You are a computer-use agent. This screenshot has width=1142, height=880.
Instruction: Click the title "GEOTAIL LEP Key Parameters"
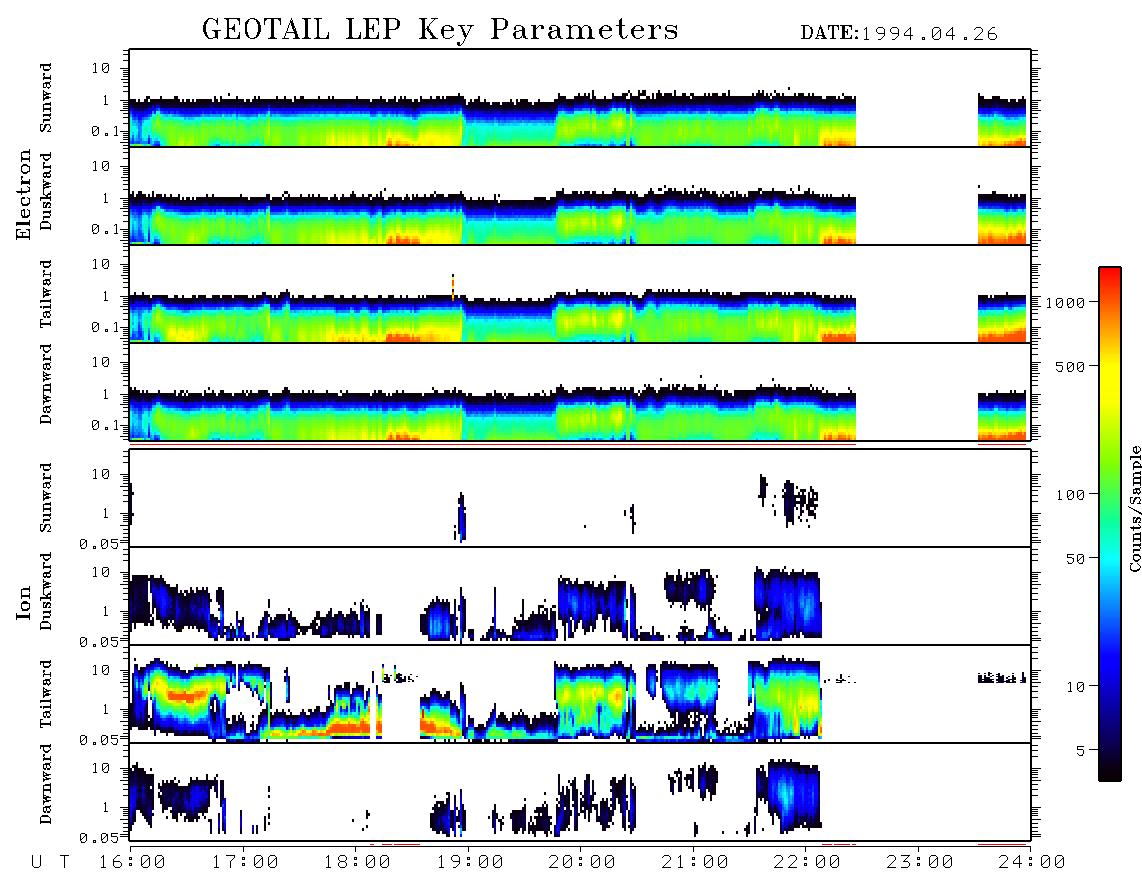coord(440,30)
